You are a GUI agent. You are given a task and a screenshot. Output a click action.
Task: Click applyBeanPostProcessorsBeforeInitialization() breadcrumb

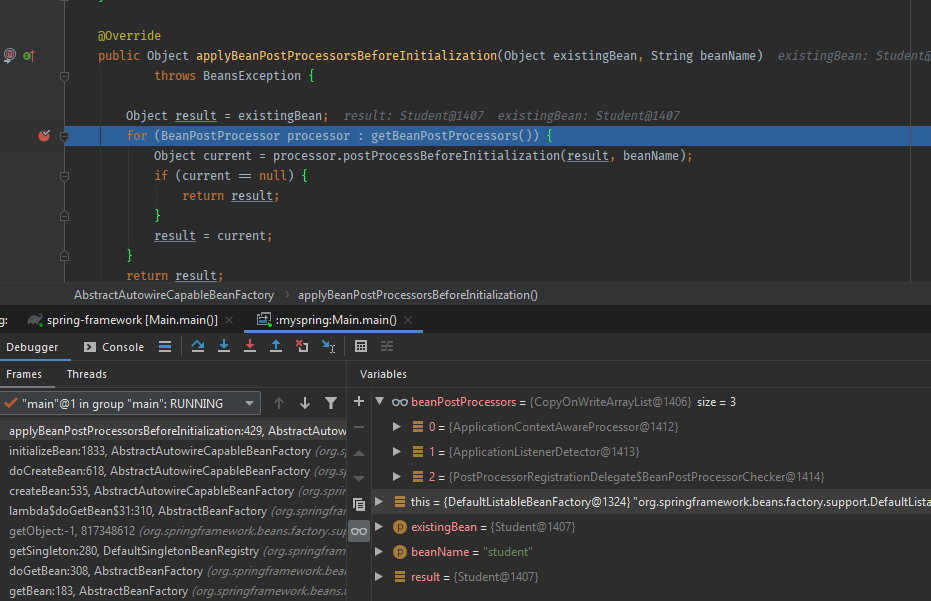418,295
